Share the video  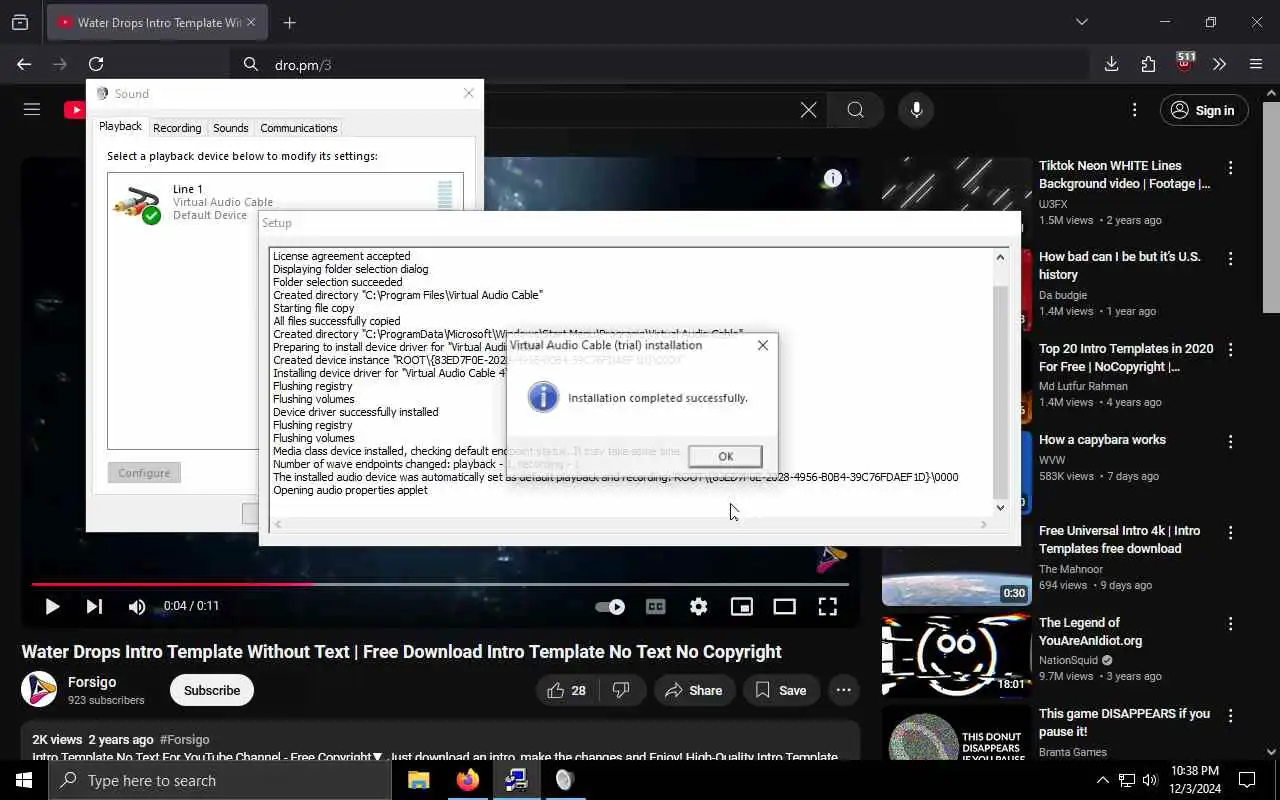point(694,690)
